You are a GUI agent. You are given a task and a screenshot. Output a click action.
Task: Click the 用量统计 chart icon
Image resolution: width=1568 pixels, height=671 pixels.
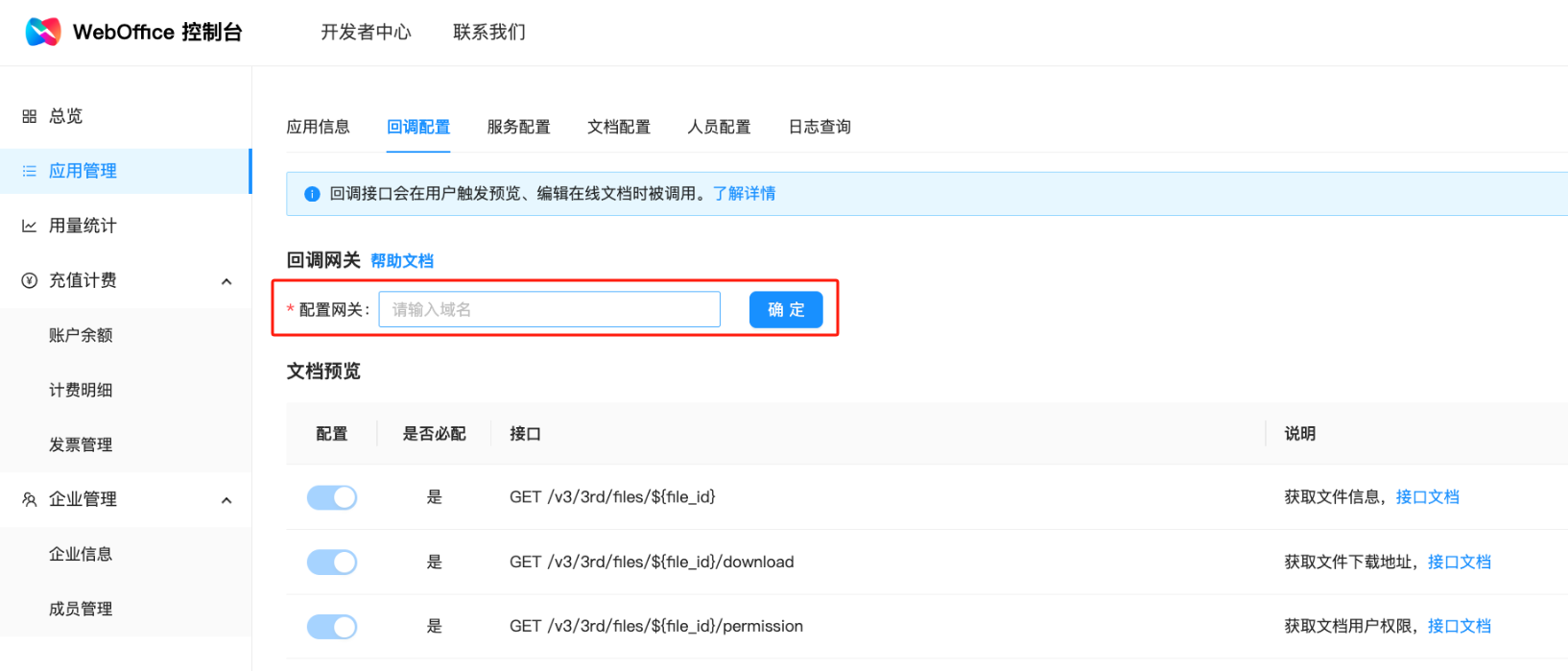click(x=30, y=226)
